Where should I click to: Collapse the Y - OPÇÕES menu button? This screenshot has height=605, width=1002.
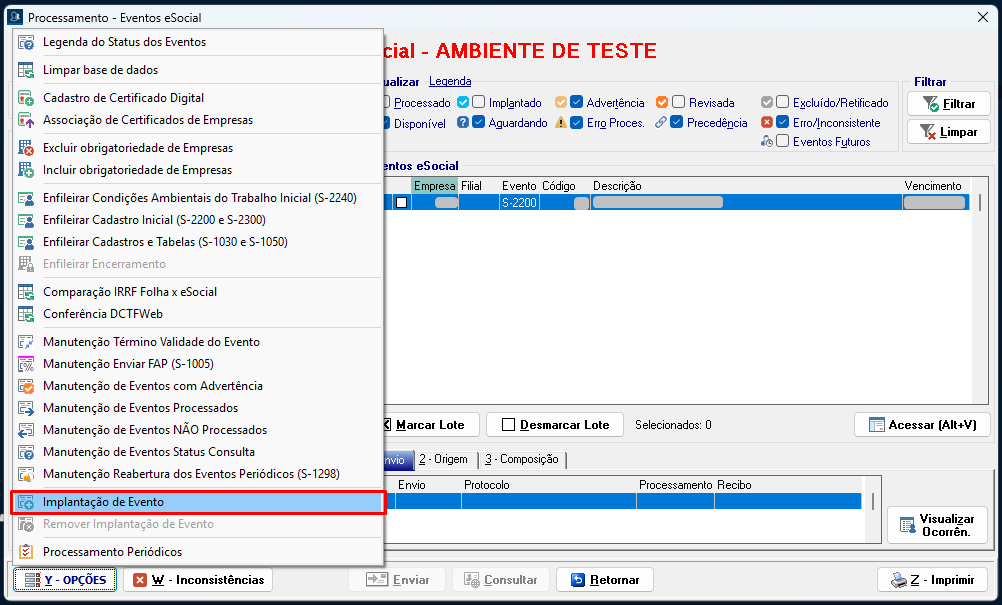(x=66, y=580)
